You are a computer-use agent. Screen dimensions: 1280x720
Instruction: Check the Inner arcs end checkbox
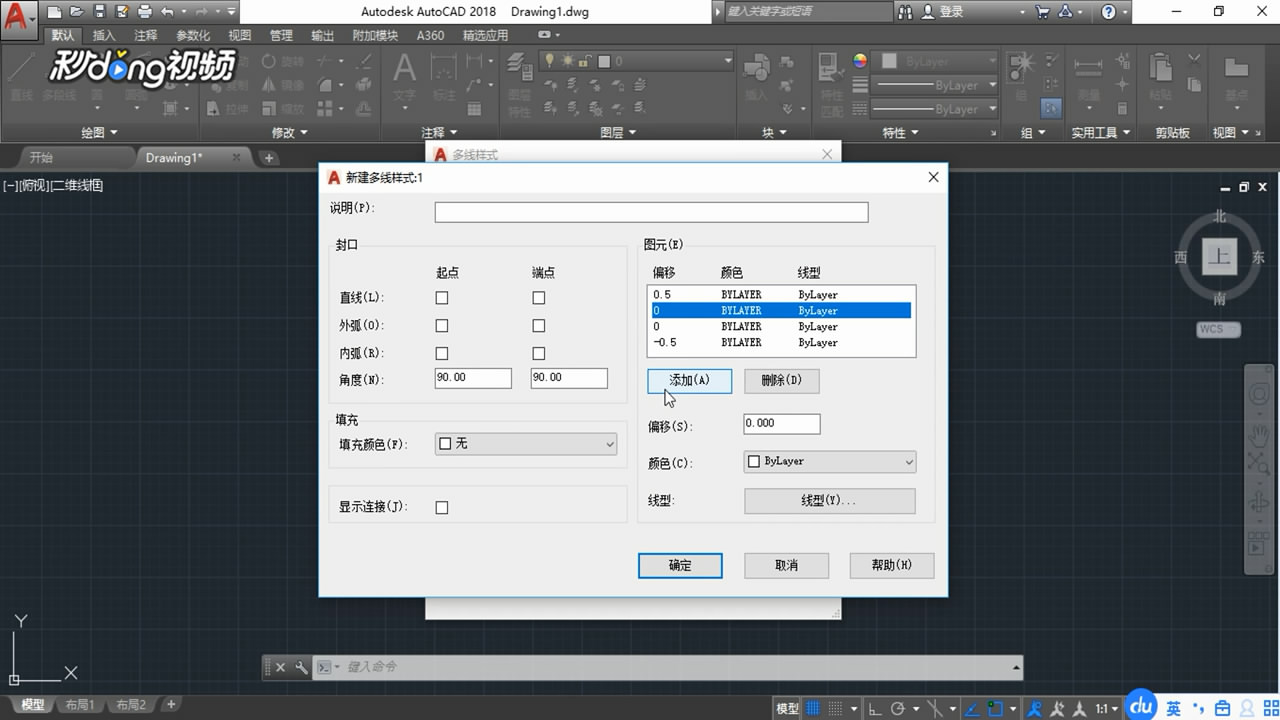[x=539, y=354]
